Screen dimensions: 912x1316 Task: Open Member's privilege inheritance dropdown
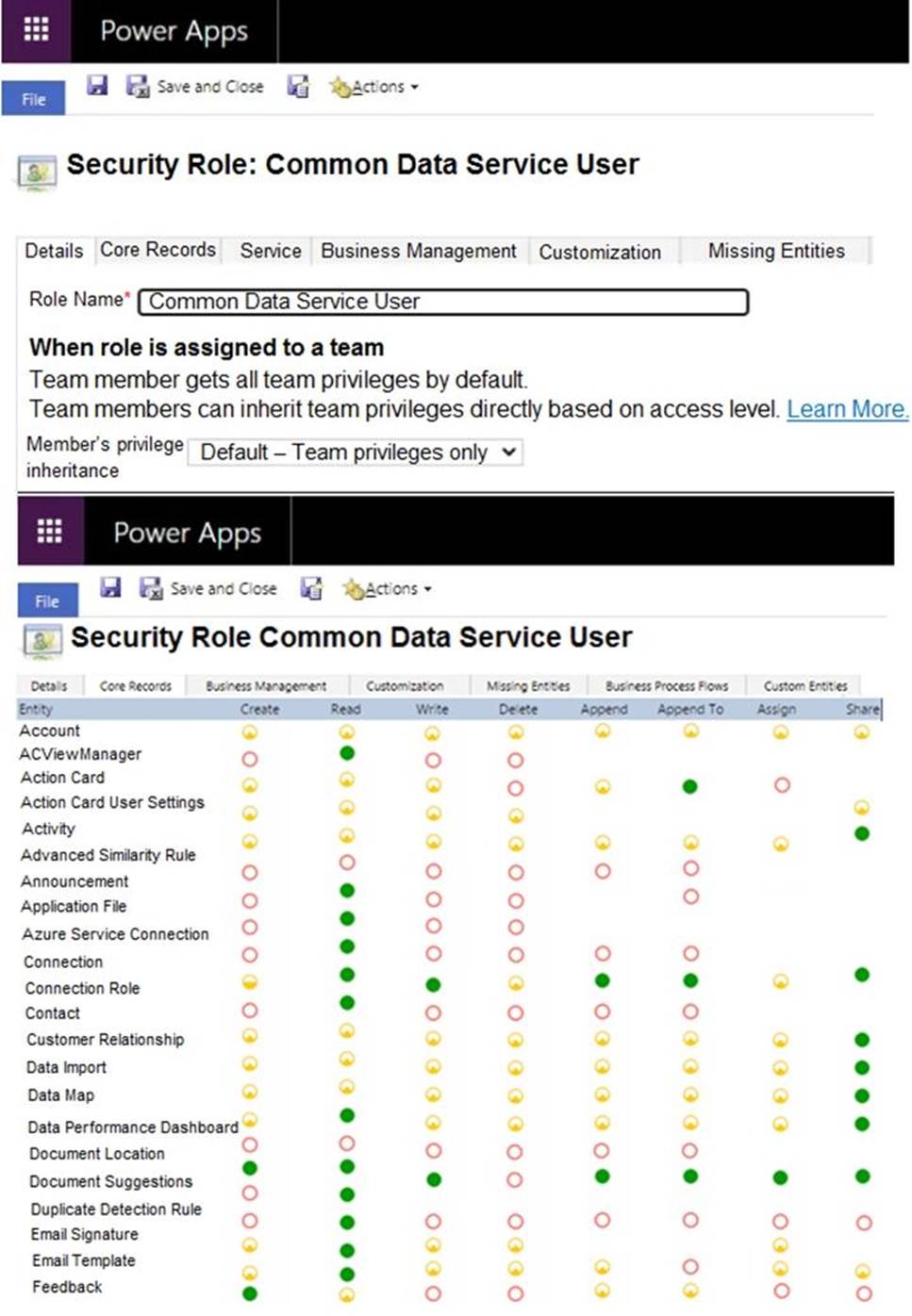(x=356, y=452)
